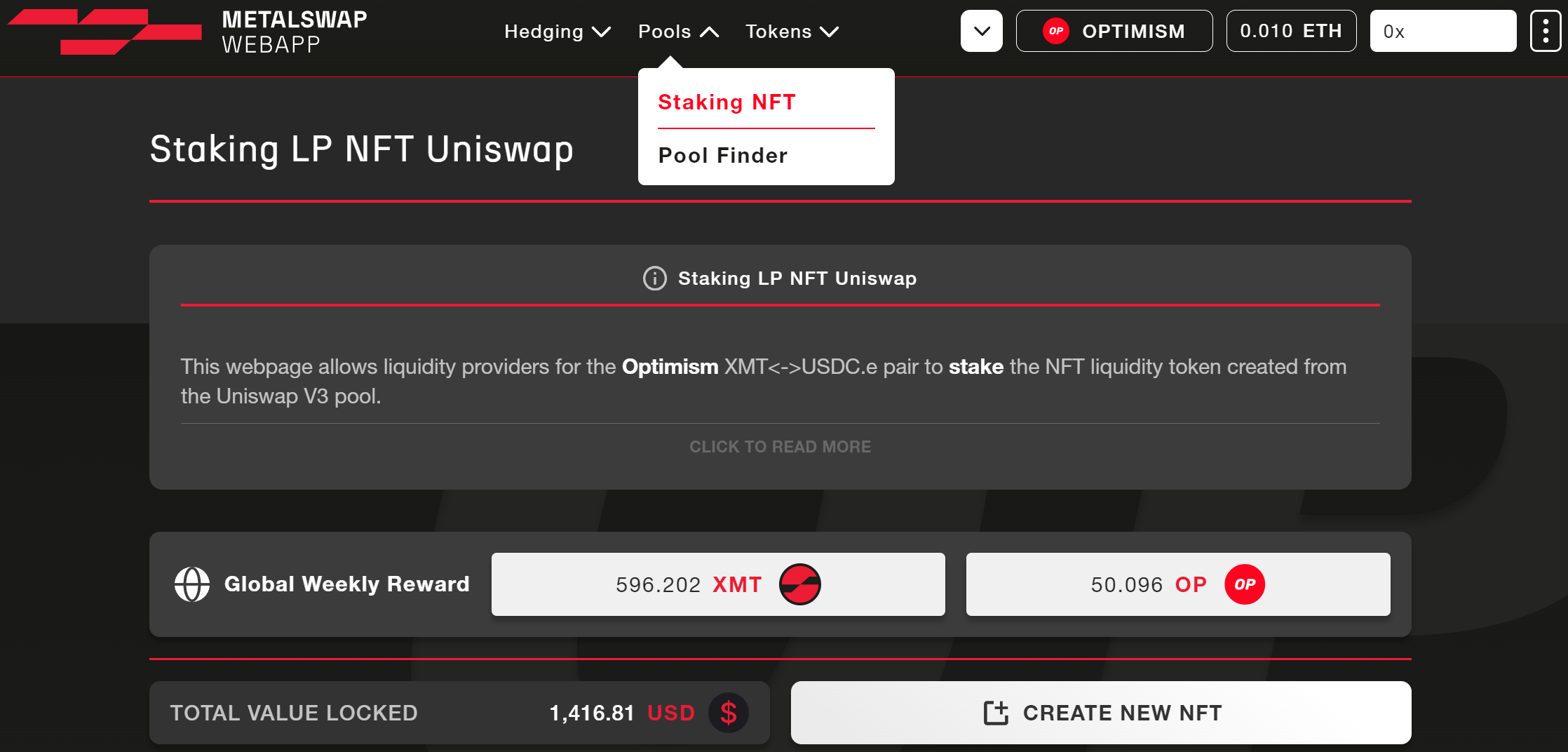The height and width of the screenshot is (752, 1568).
Task: Click the Create New NFT button
Action: [1101, 713]
